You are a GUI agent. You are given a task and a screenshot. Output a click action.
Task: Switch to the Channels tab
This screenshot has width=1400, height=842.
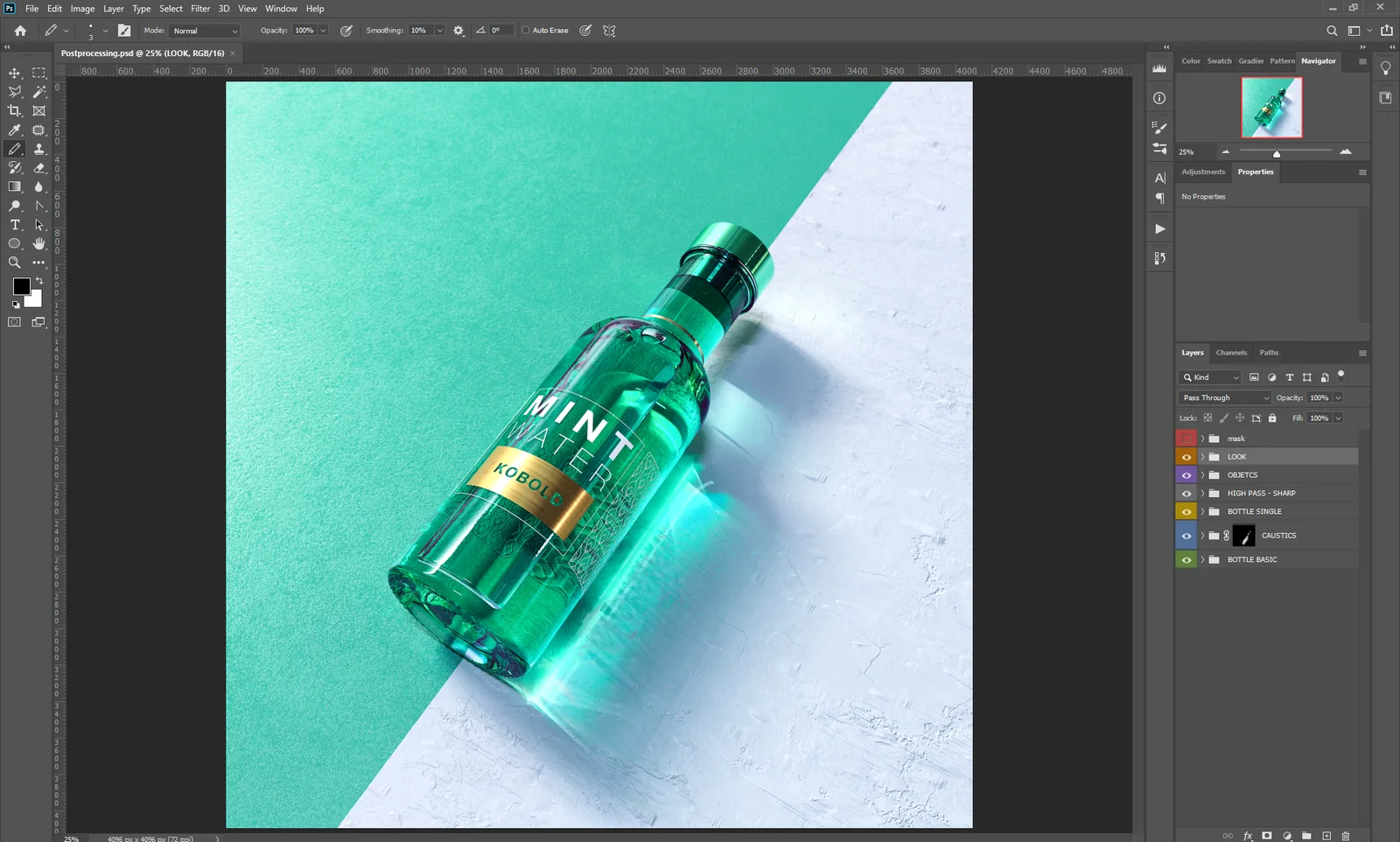1231,352
